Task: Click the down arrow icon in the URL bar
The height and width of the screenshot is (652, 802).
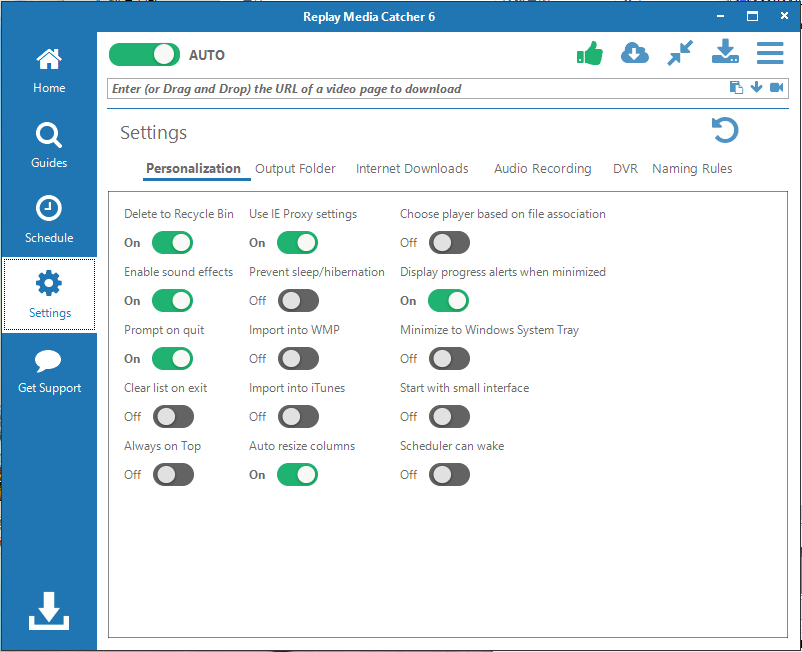Action: pyautogui.click(x=756, y=88)
